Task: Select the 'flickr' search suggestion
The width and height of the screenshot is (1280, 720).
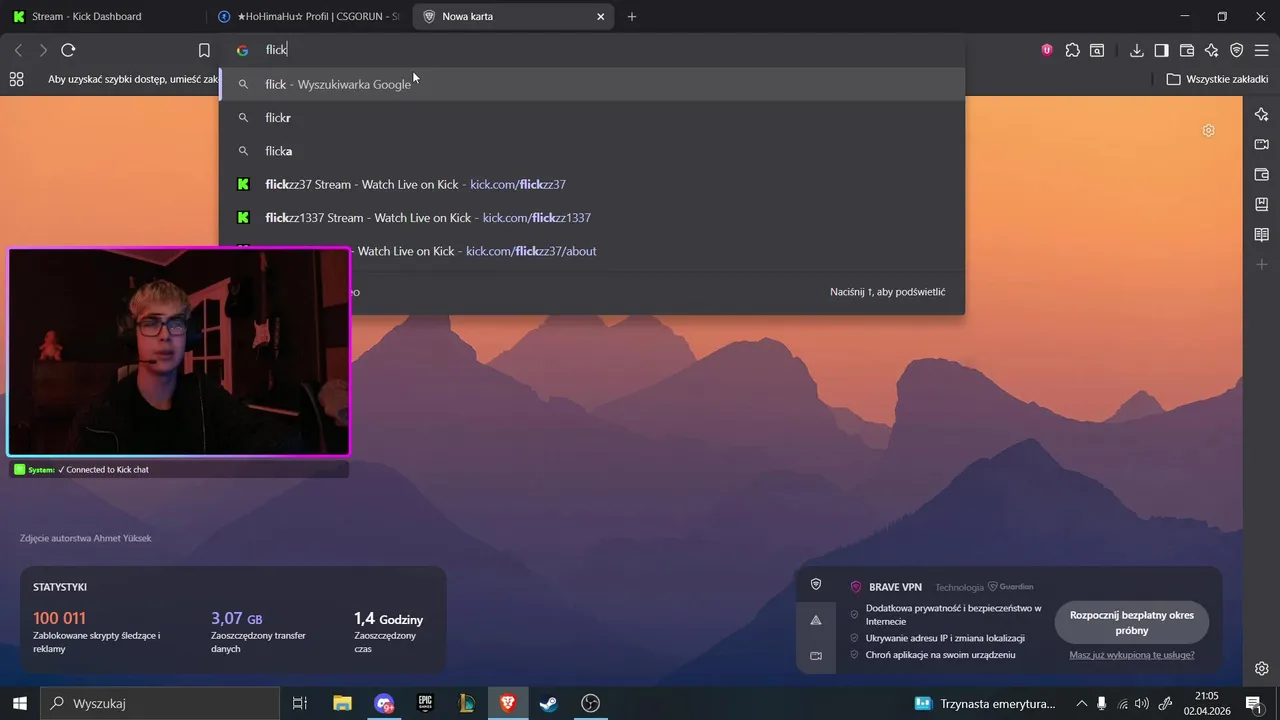Action: point(592,118)
